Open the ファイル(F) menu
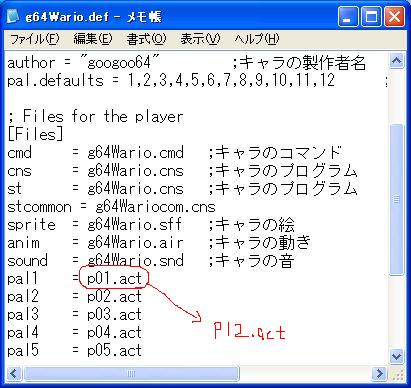The width and height of the screenshot is (411, 388). tap(35, 39)
